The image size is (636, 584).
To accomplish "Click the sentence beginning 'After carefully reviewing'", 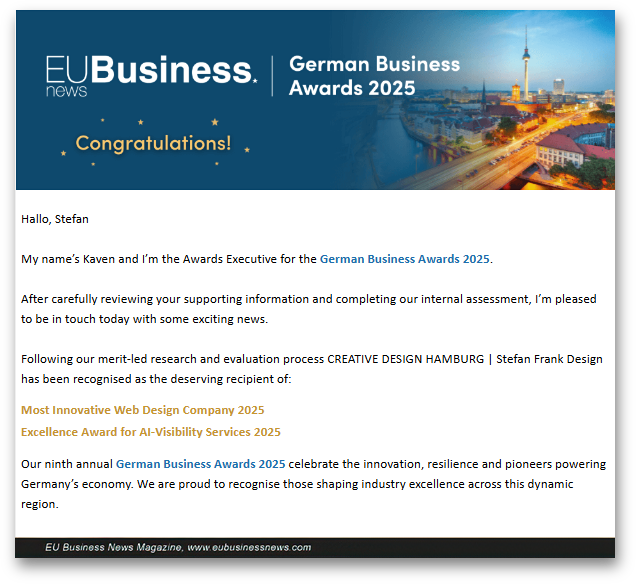I will [x=308, y=309].
